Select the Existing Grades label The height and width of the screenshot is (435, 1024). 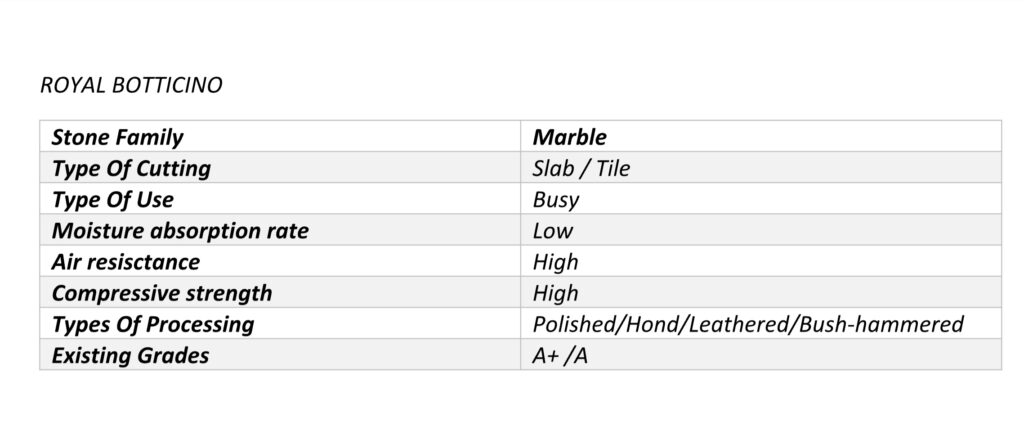[x=130, y=356]
